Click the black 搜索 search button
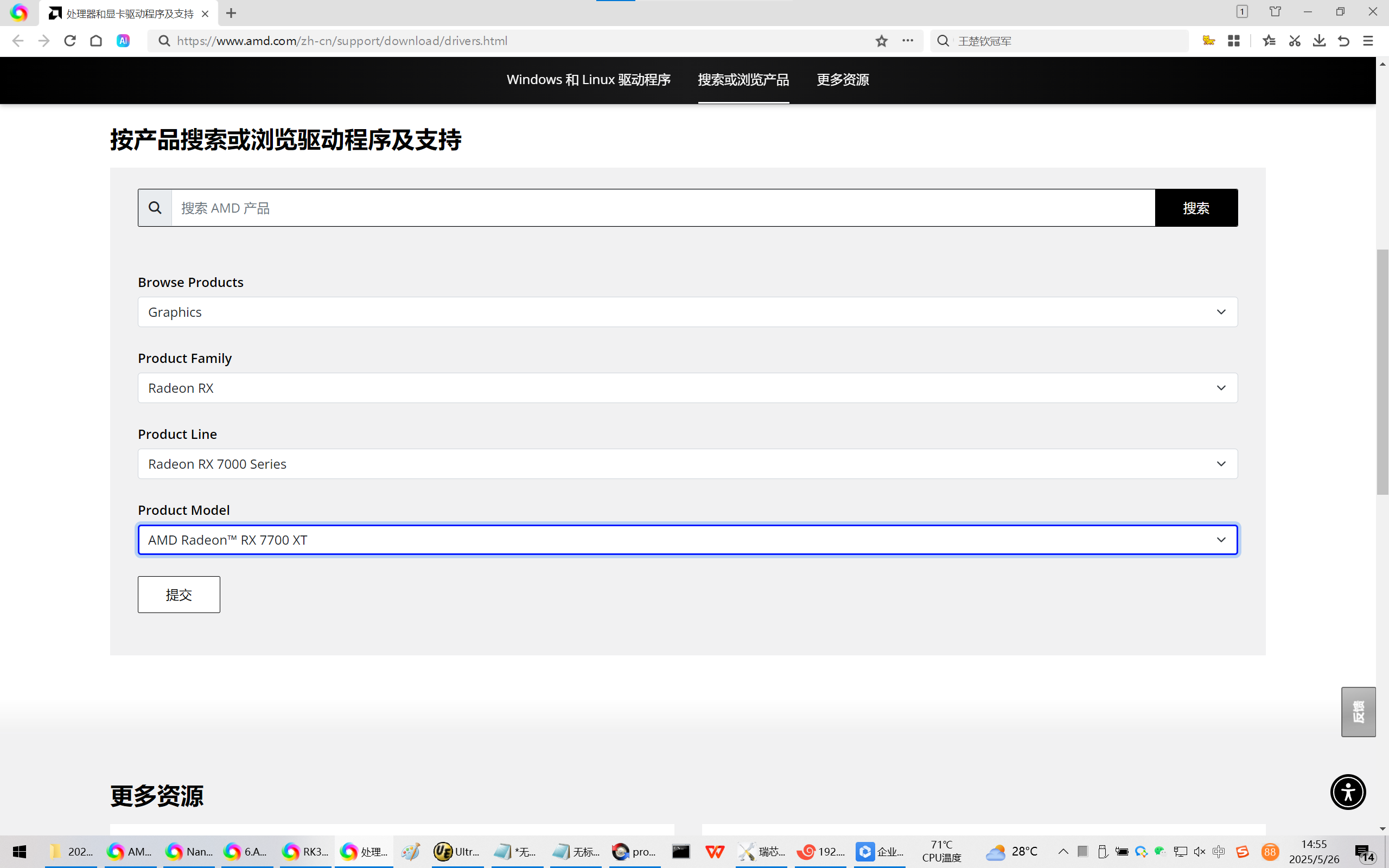 coord(1196,208)
